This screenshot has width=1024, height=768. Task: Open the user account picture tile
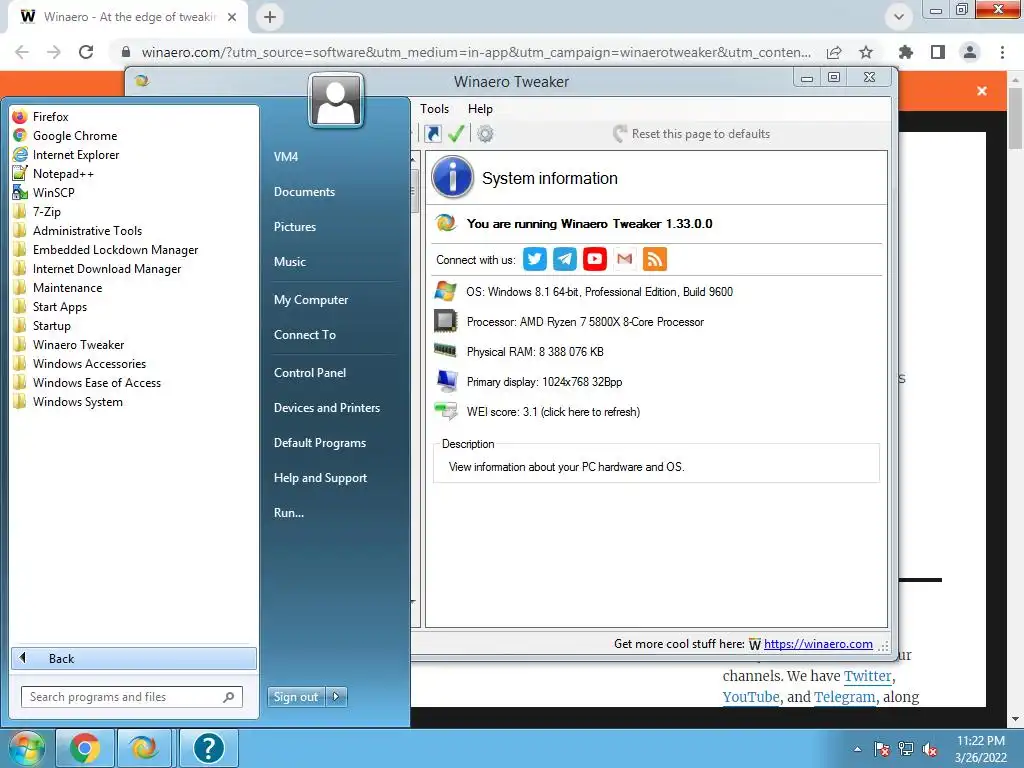[336, 100]
